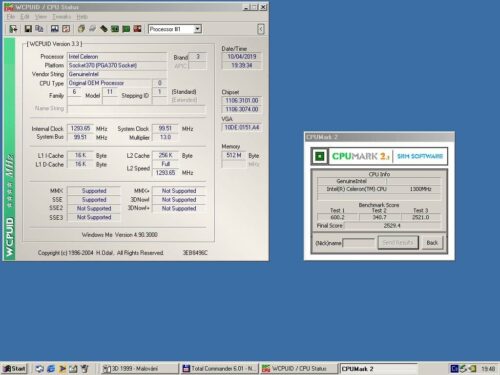This screenshot has height=375, width=500.
Task: Launch Internet Explorer from quick launch
Action: coord(51,369)
